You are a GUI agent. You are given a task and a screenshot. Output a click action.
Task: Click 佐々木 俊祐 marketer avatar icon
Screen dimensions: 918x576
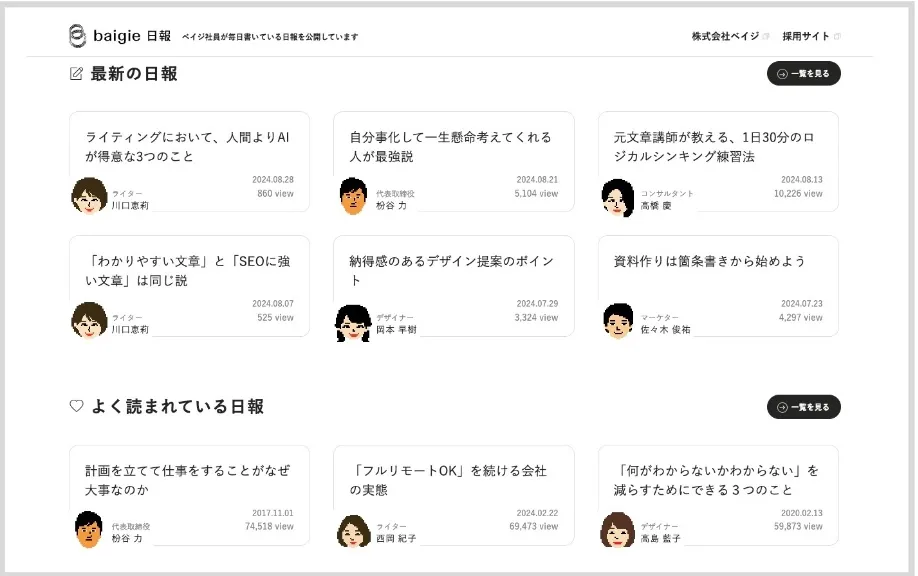tap(618, 321)
